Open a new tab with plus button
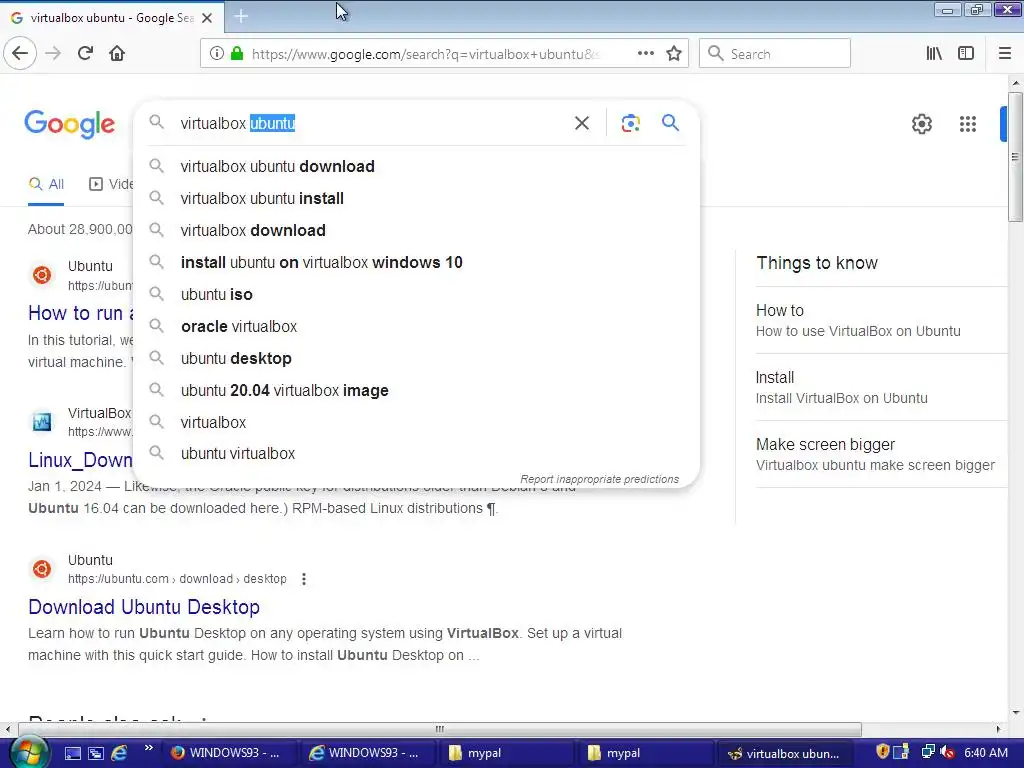Viewport: 1024px width, 768px height. tap(241, 16)
